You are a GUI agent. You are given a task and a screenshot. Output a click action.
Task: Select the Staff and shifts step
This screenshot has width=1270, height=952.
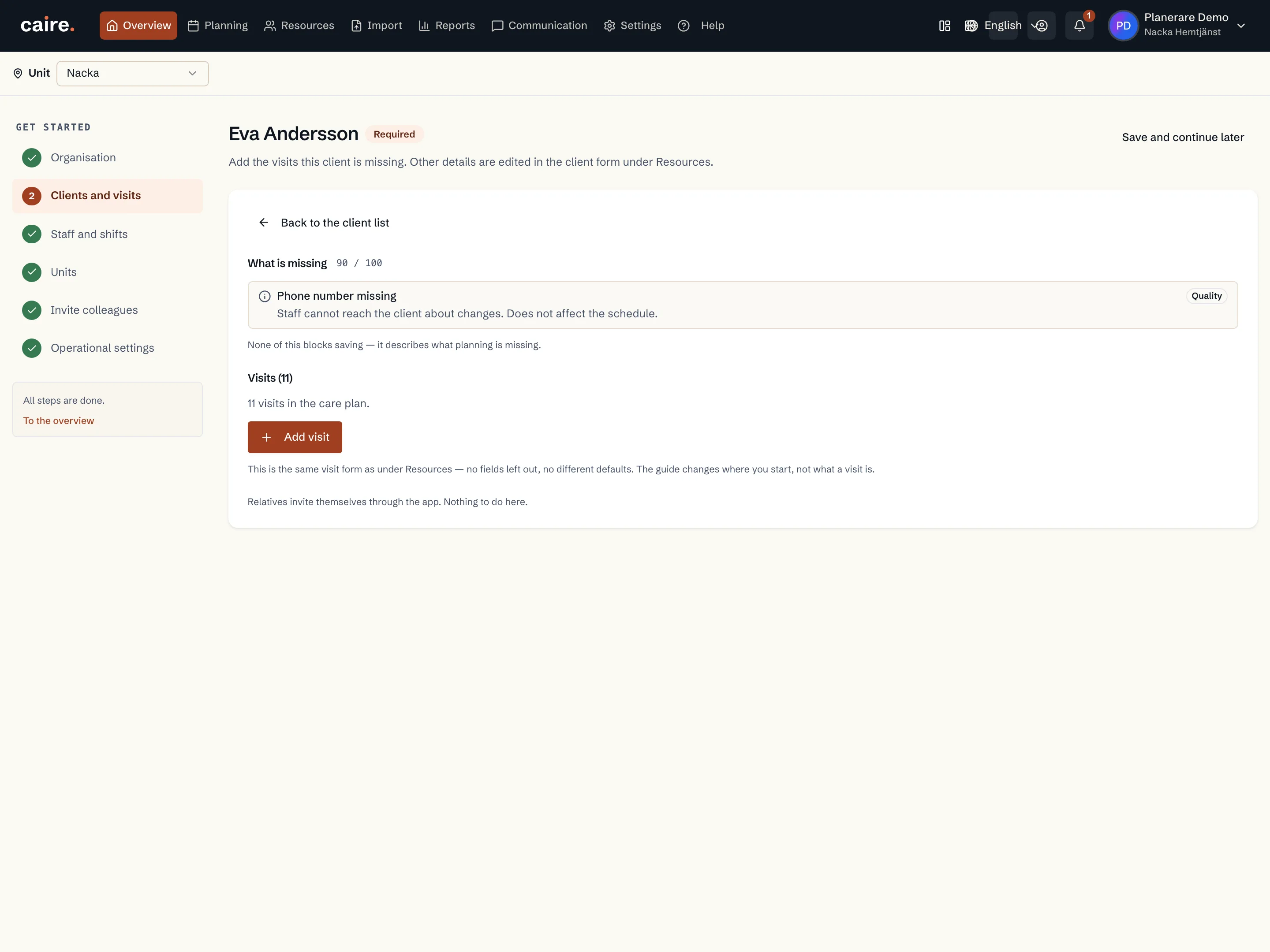coord(107,234)
